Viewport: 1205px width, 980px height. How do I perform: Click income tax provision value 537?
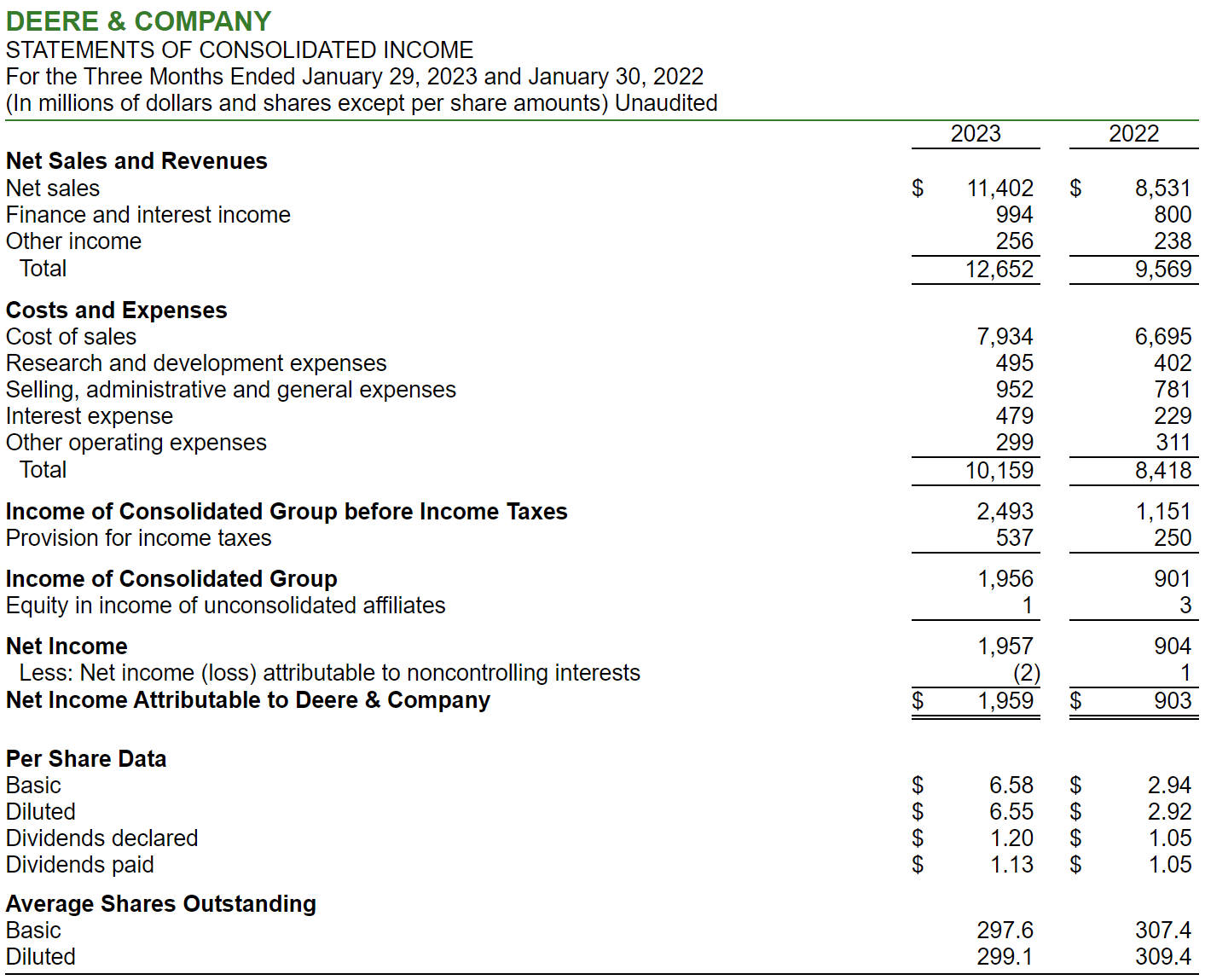pos(1014,537)
